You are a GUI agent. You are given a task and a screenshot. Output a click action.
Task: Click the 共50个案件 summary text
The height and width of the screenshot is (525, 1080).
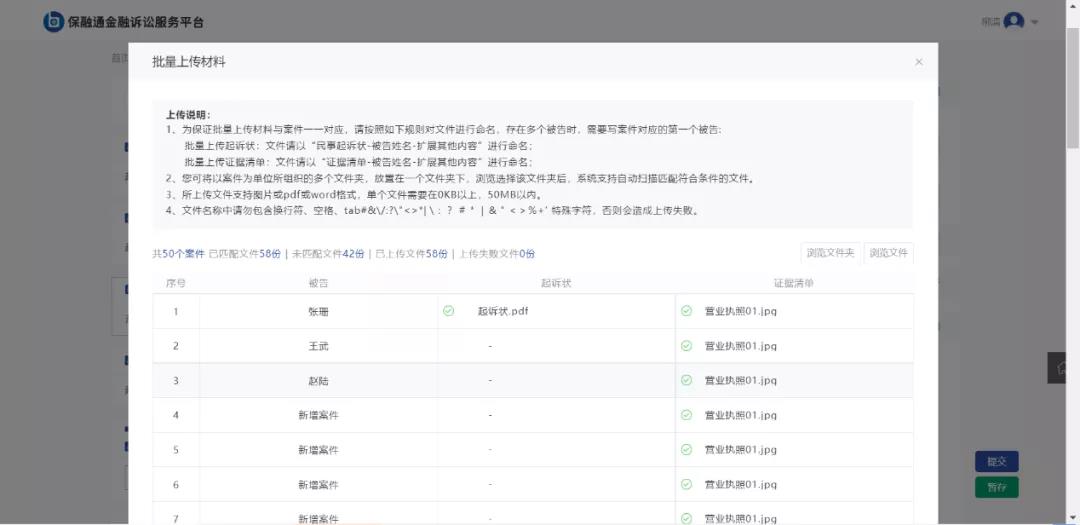(178, 254)
